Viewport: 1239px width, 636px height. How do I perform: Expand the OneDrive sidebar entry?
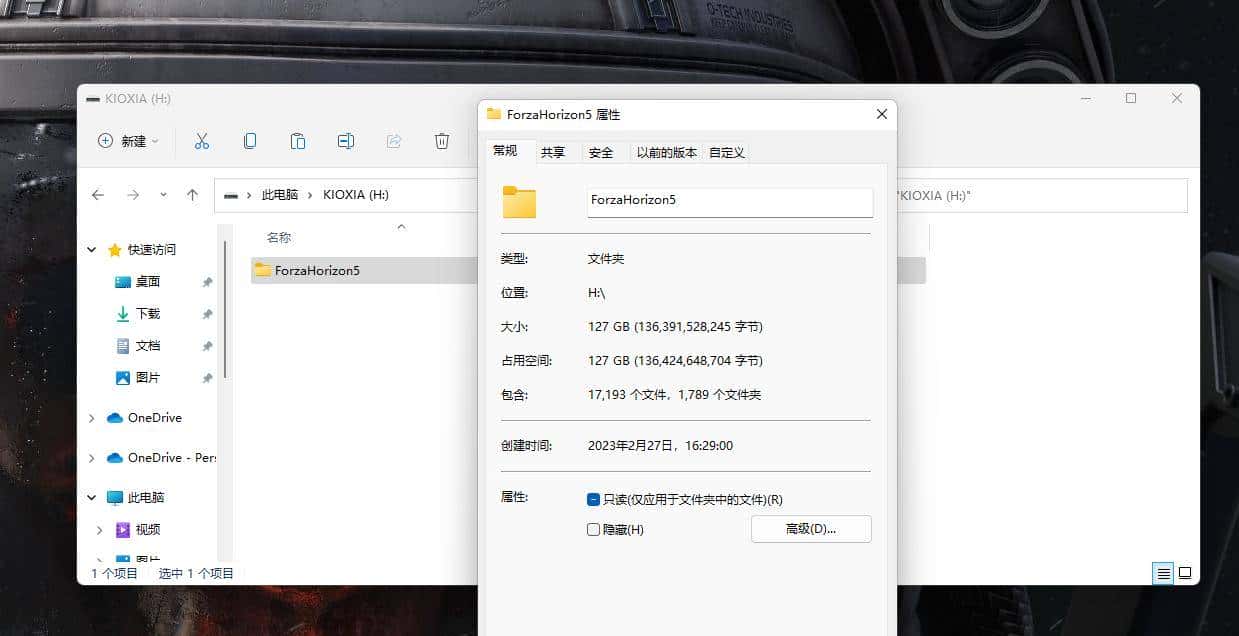click(91, 418)
